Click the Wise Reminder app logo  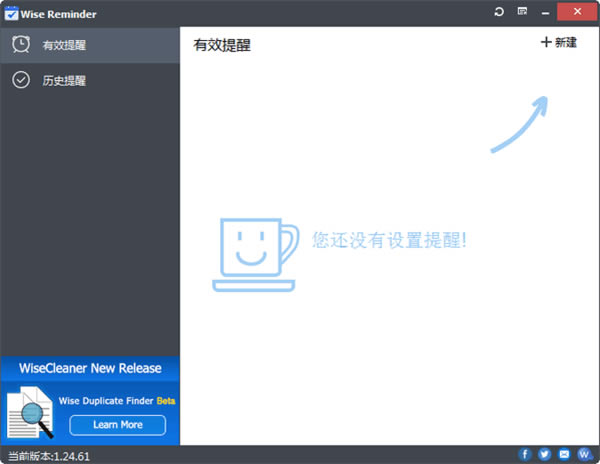coord(11,11)
